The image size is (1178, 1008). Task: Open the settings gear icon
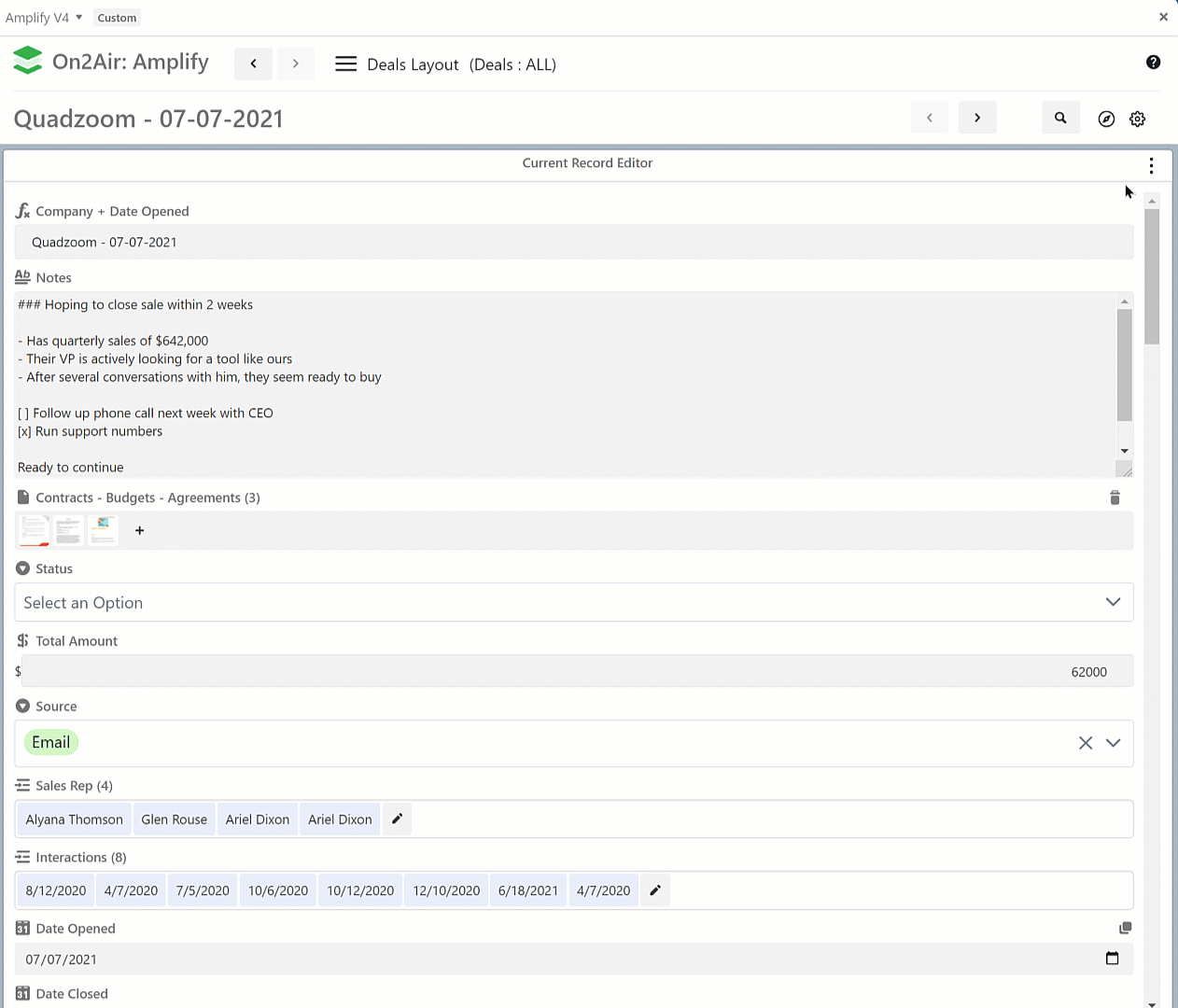coord(1137,119)
